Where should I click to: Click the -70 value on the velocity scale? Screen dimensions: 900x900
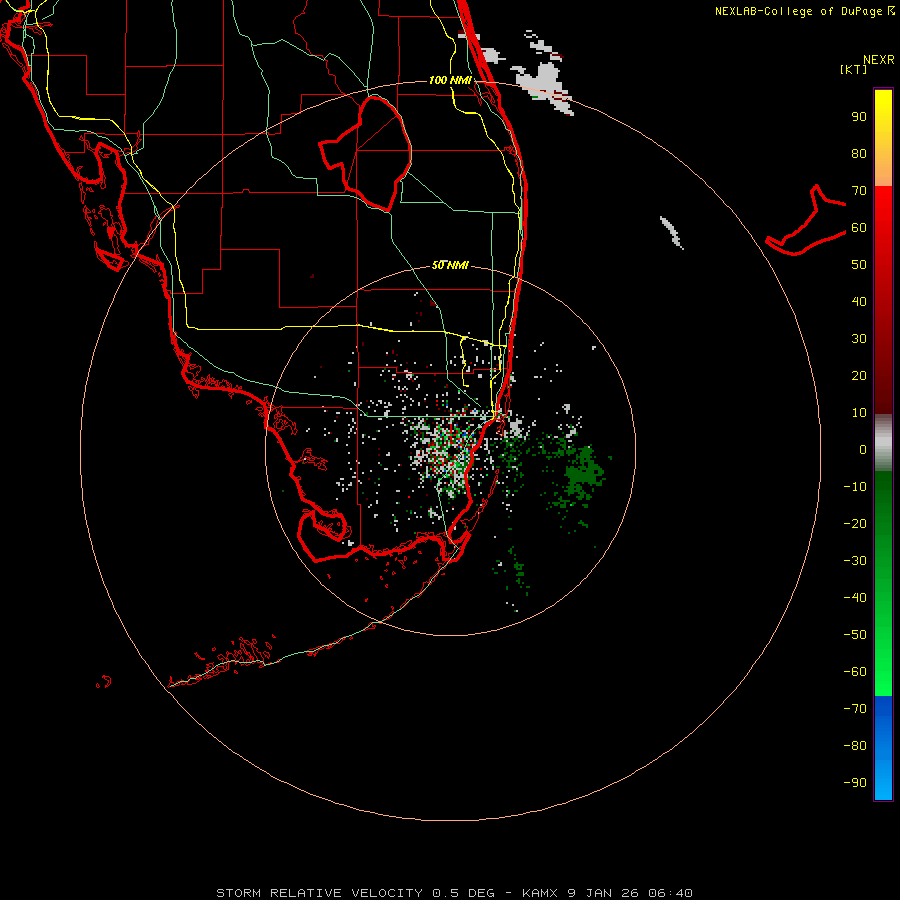coord(855,709)
